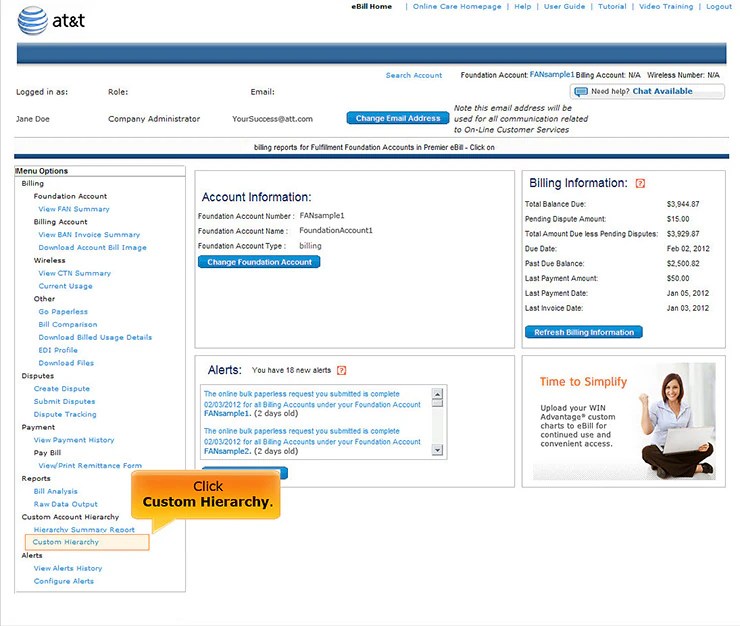
Task: Click Custom Hierarchy menu link
Action: [x=66, y=542]
